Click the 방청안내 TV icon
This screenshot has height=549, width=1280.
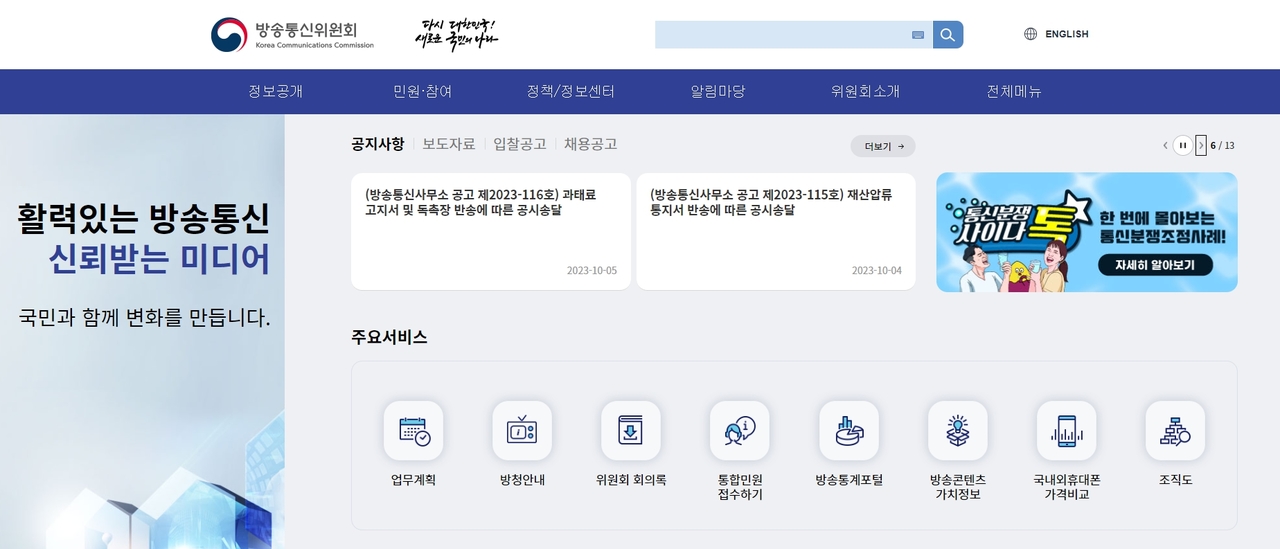pos(522,431)
